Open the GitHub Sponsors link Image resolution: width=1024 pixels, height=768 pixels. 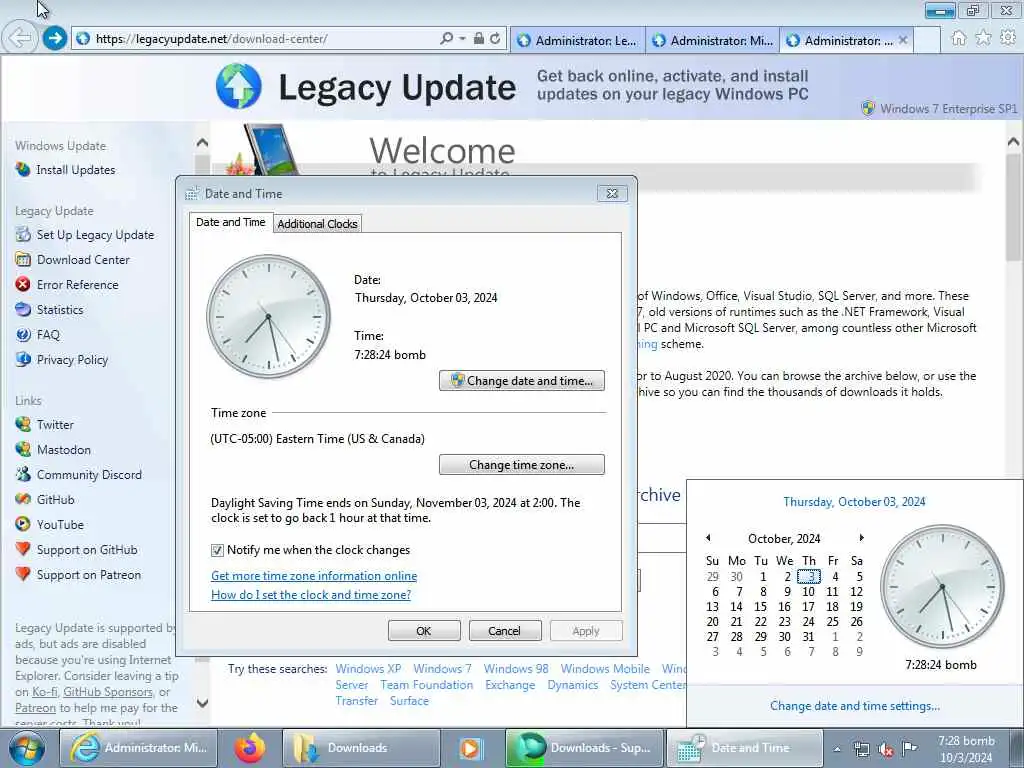click(x=108, y=692)
